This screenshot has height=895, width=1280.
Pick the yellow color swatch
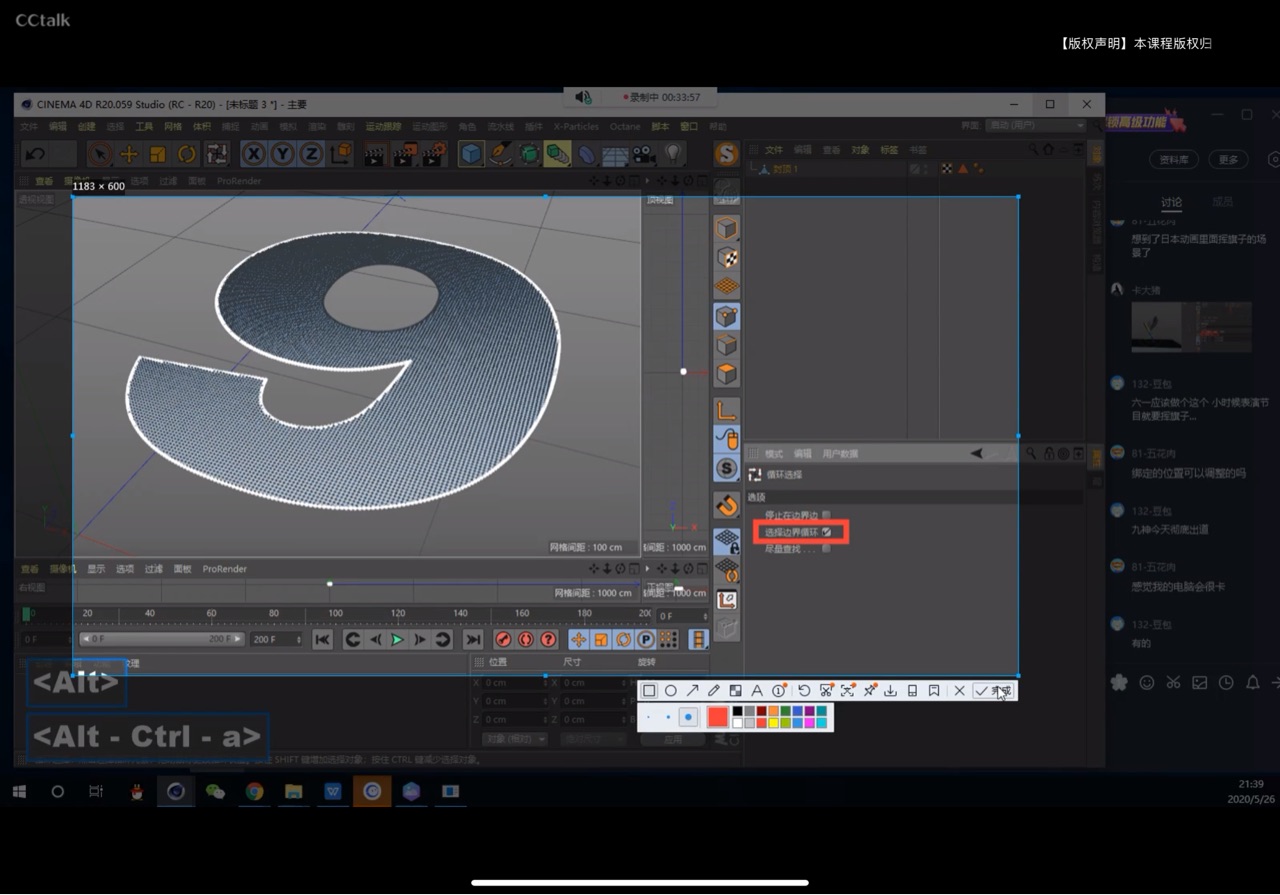(774, 723)
